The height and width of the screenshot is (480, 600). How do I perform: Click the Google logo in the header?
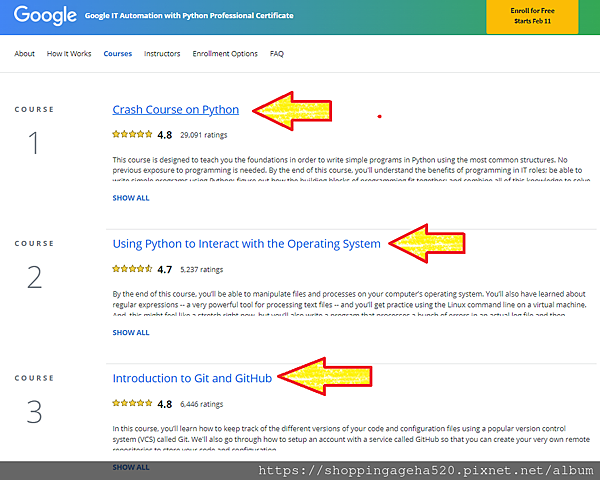pyautogui.click(x=45, y=15)
